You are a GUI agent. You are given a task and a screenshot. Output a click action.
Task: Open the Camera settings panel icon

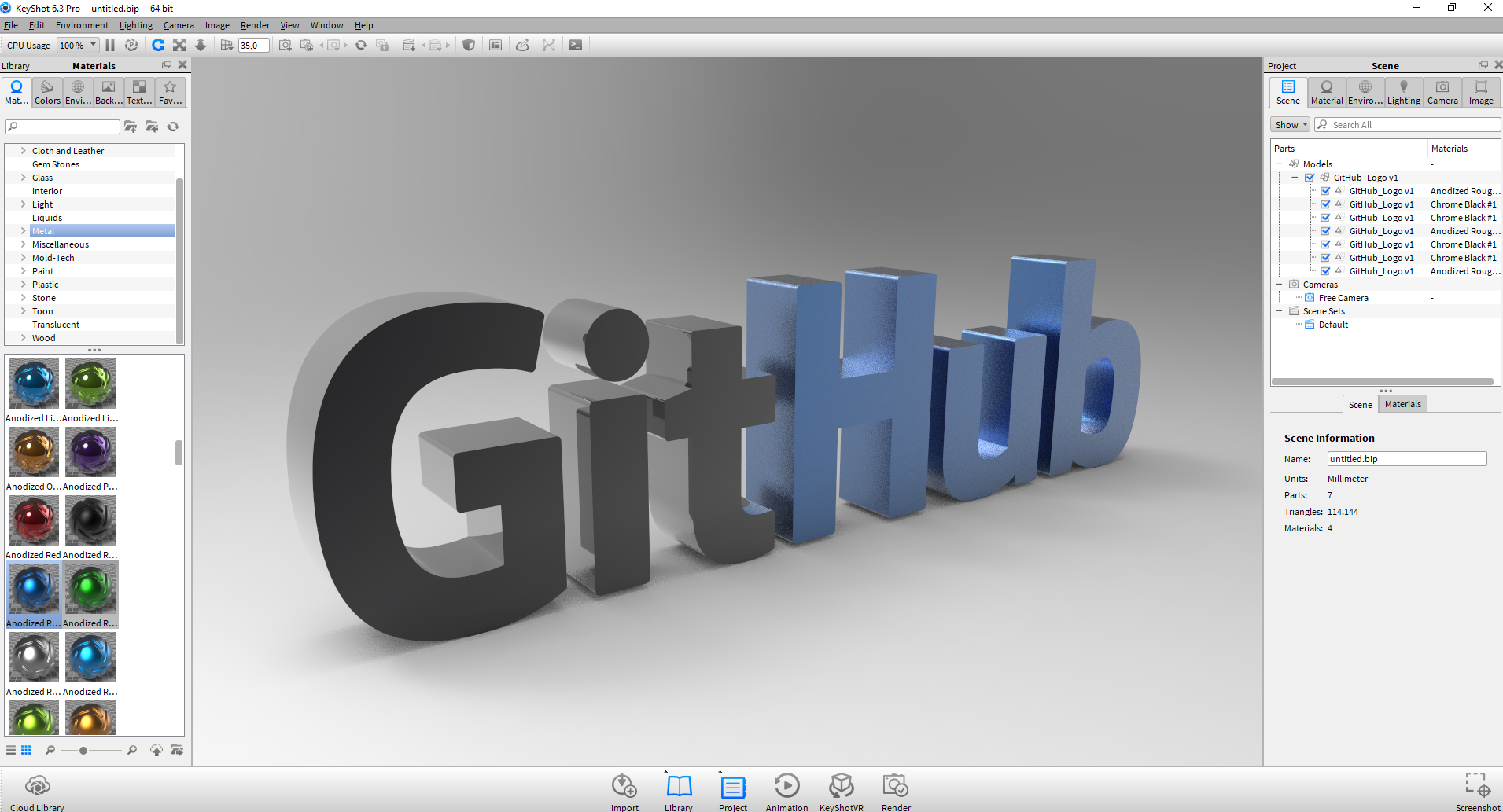pyautogui.click(x=1442, y=92)
